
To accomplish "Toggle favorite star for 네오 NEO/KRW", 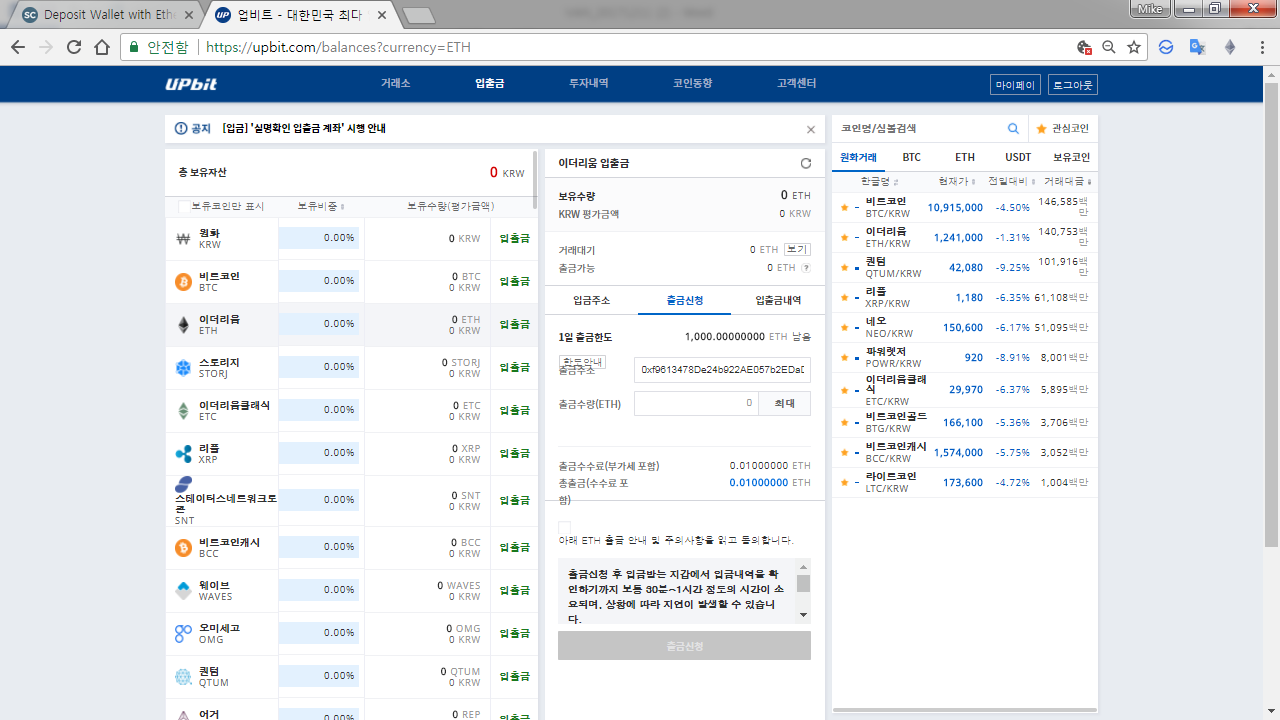I will tap(844, 328).
